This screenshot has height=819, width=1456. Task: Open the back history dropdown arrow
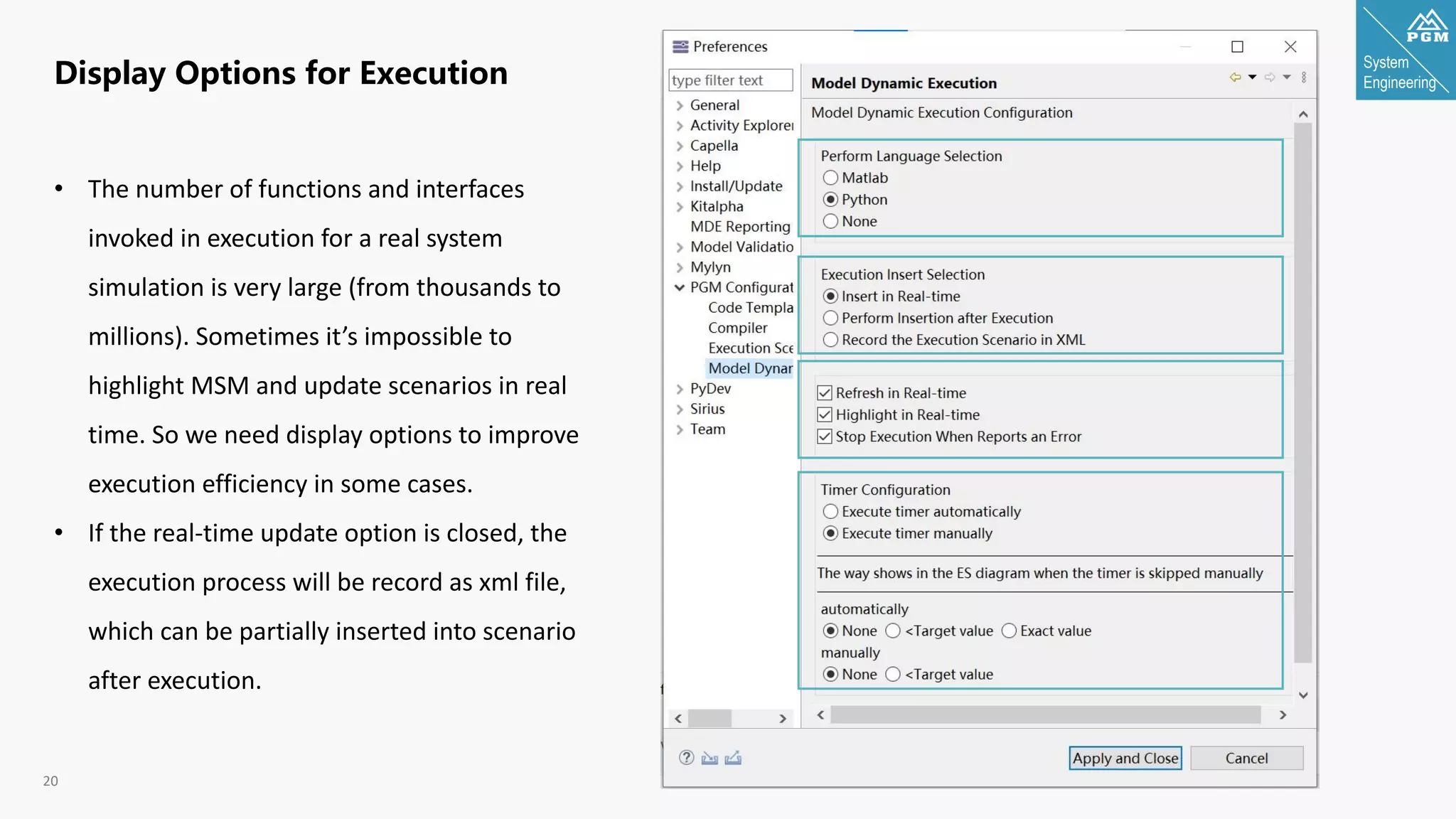pos(1252,77)
